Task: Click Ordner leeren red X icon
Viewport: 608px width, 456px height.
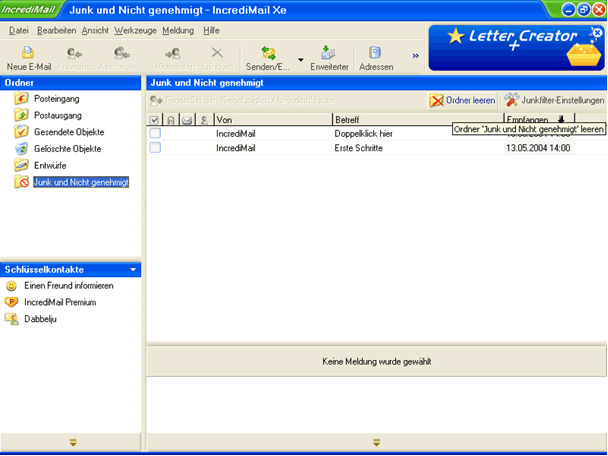Action: click(436, 100)
